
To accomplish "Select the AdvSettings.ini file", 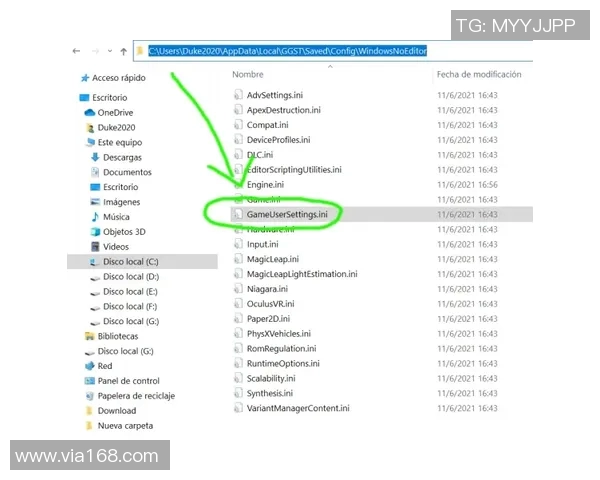I will pos(275,95).
